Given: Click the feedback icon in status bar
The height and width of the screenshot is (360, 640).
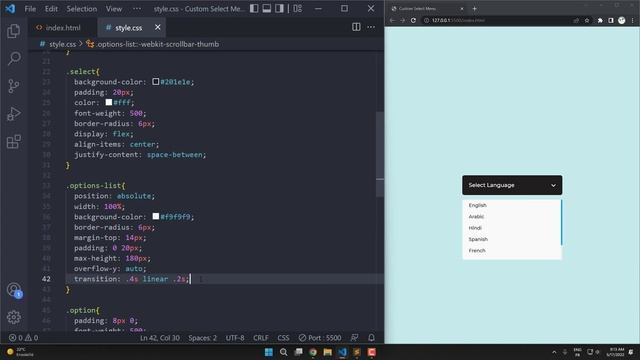Looking at the screenshot, I should coord(354,338).
